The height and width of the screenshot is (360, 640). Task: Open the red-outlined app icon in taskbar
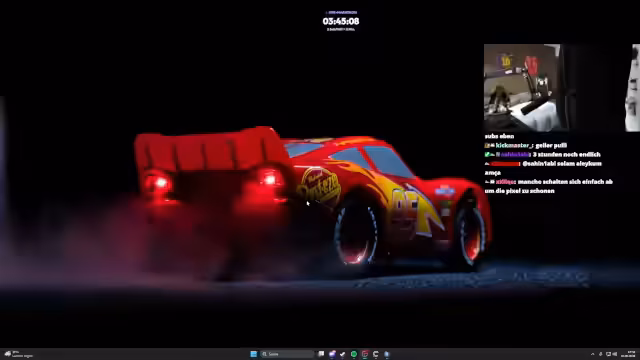point(365,354)
